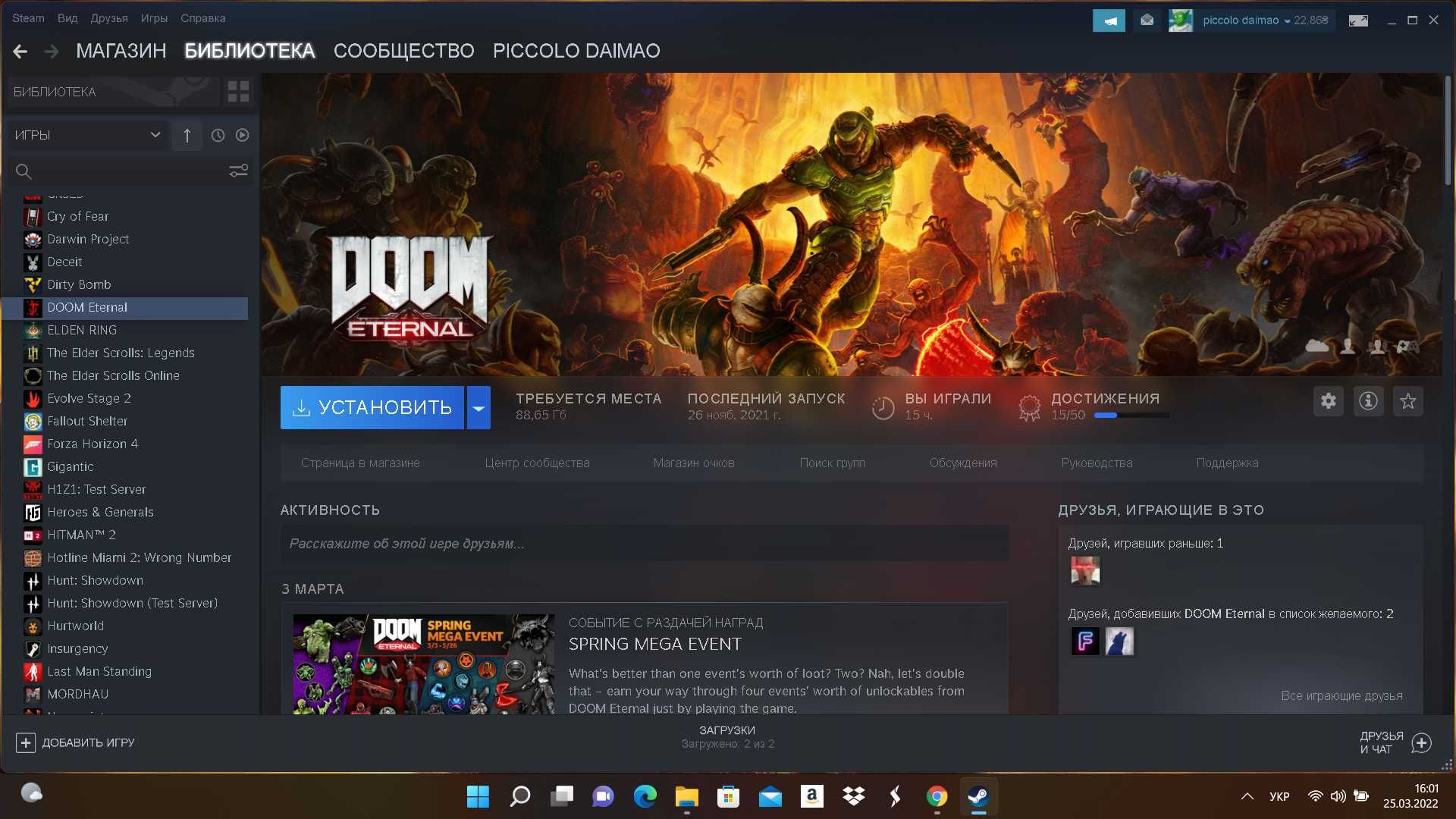Go to the МАГАЗИН tab

121,51
